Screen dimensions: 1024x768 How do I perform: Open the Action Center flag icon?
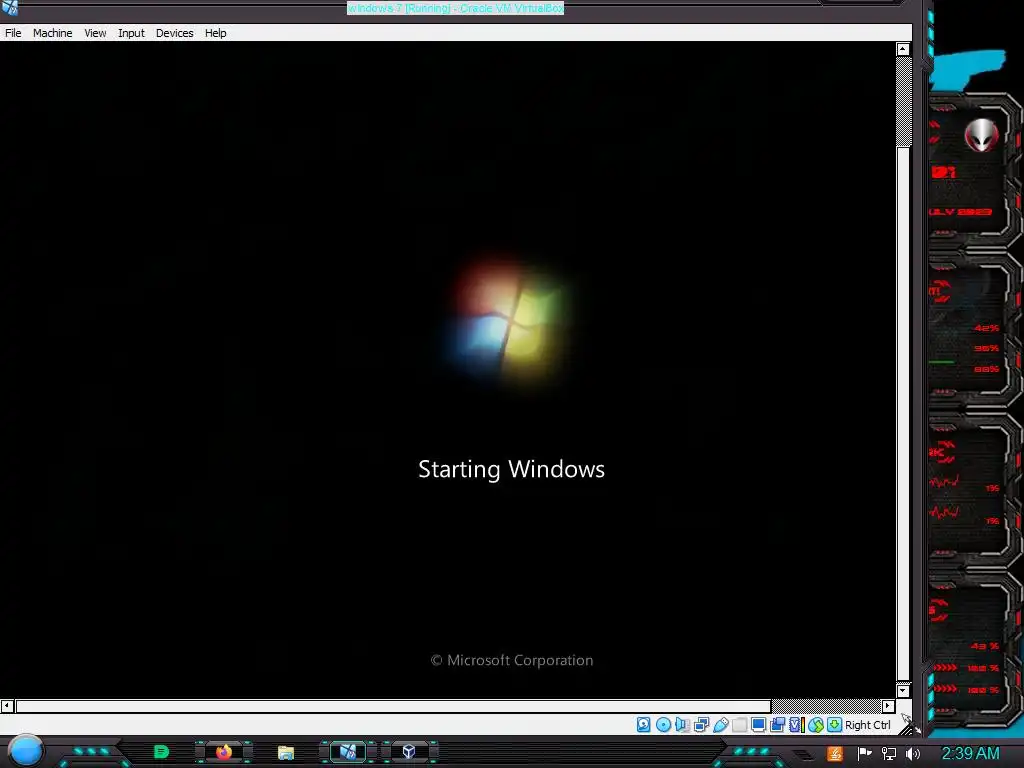click(x=864, y=754)
